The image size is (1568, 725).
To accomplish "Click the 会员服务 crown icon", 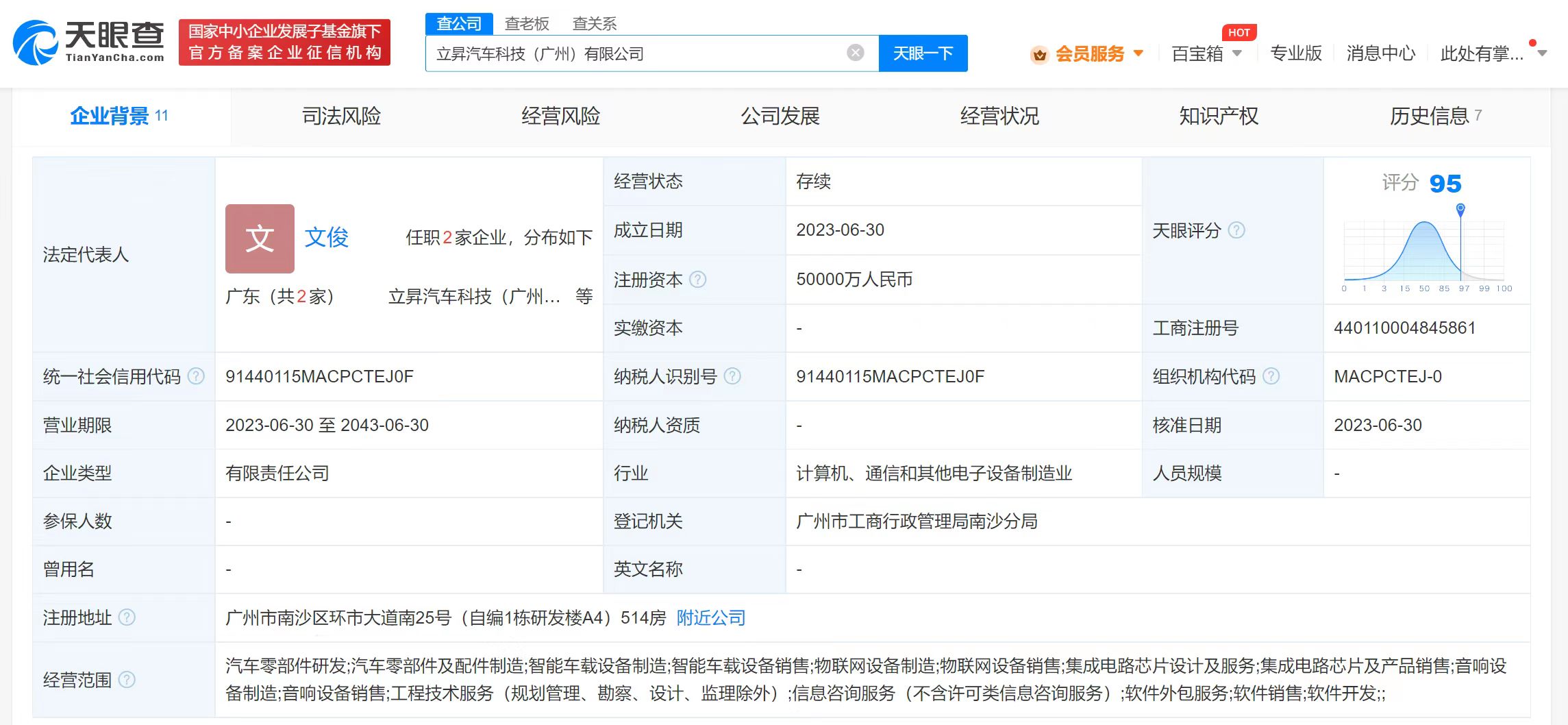I will tap(1039, 54).
